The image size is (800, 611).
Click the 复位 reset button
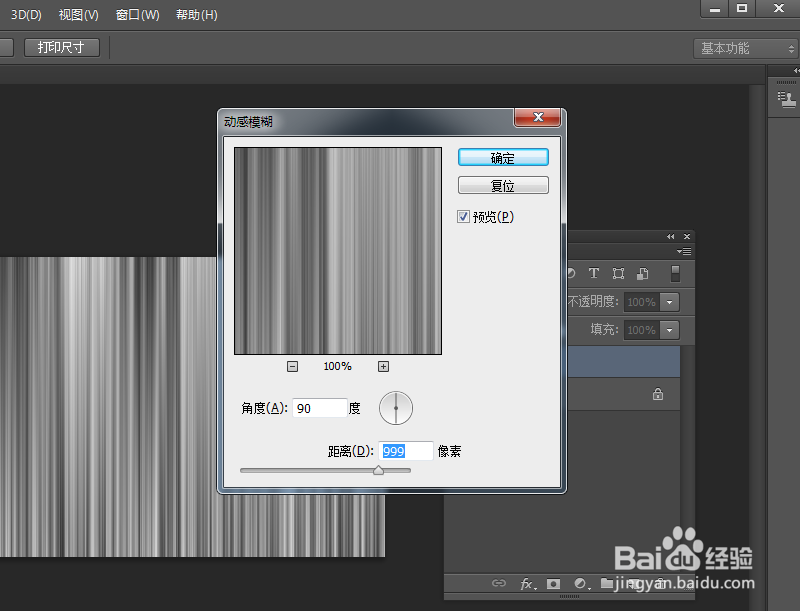click(503, 185)
